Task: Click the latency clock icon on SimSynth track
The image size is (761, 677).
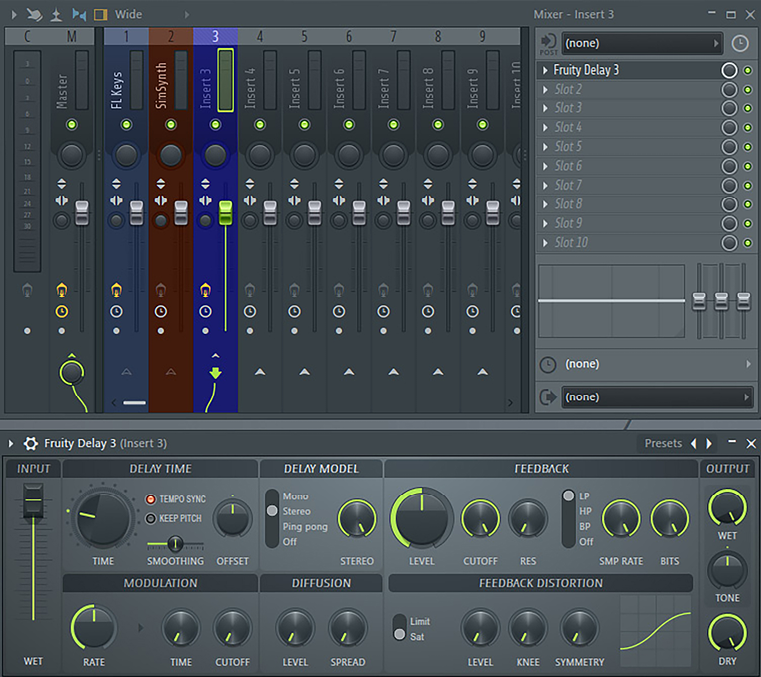Action: [161, 312]
